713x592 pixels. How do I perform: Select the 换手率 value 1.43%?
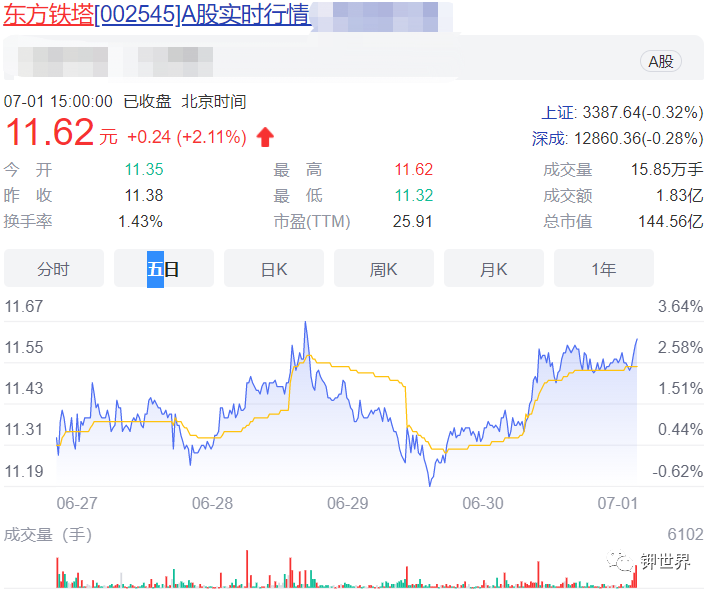tap(140, 221)
